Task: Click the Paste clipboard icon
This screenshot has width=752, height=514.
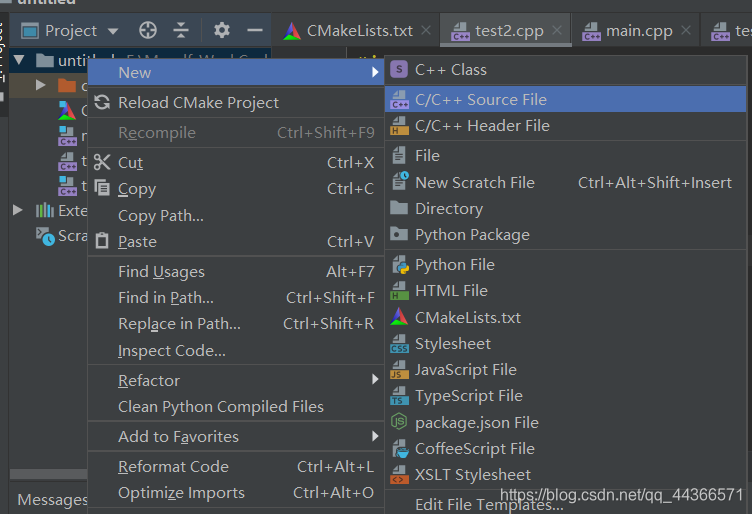Action: pos(102,240)
